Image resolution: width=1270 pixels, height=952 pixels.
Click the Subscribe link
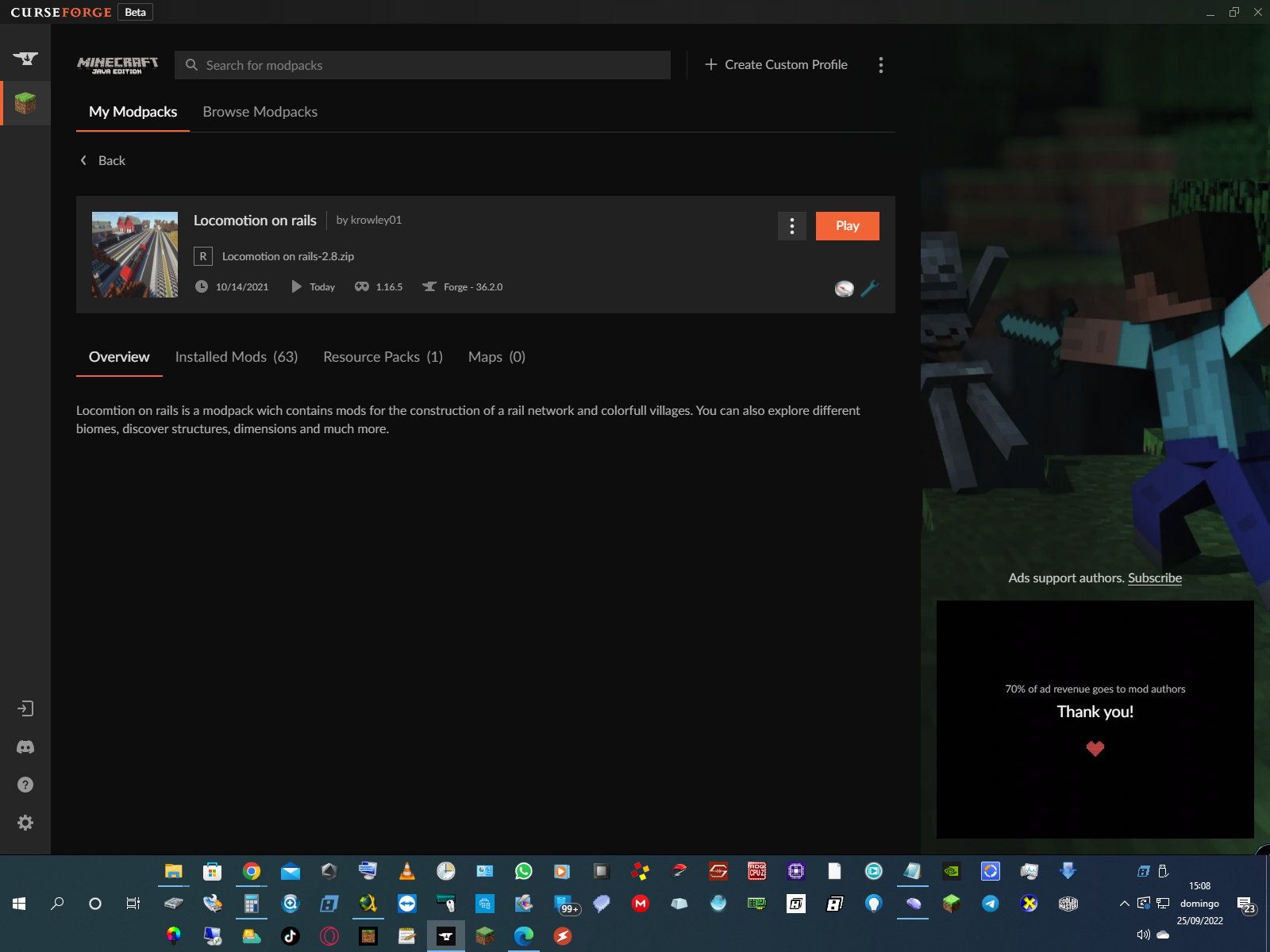(1154, 578)
